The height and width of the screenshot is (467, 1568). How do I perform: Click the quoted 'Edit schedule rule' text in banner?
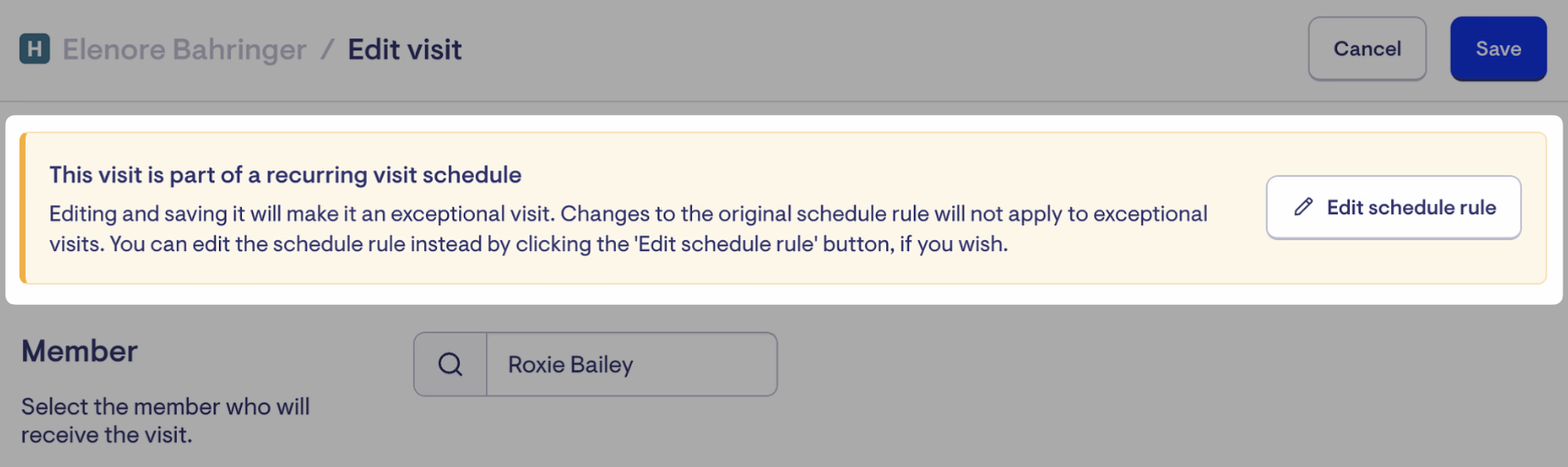tap(726, 244)
